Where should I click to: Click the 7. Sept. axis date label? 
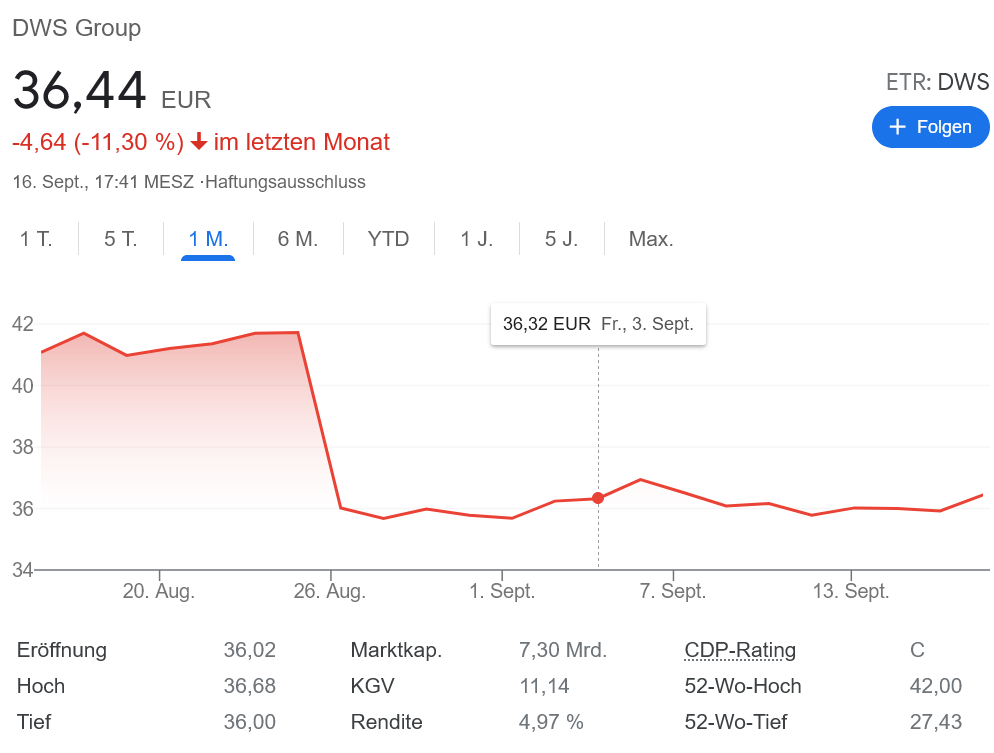673,591
